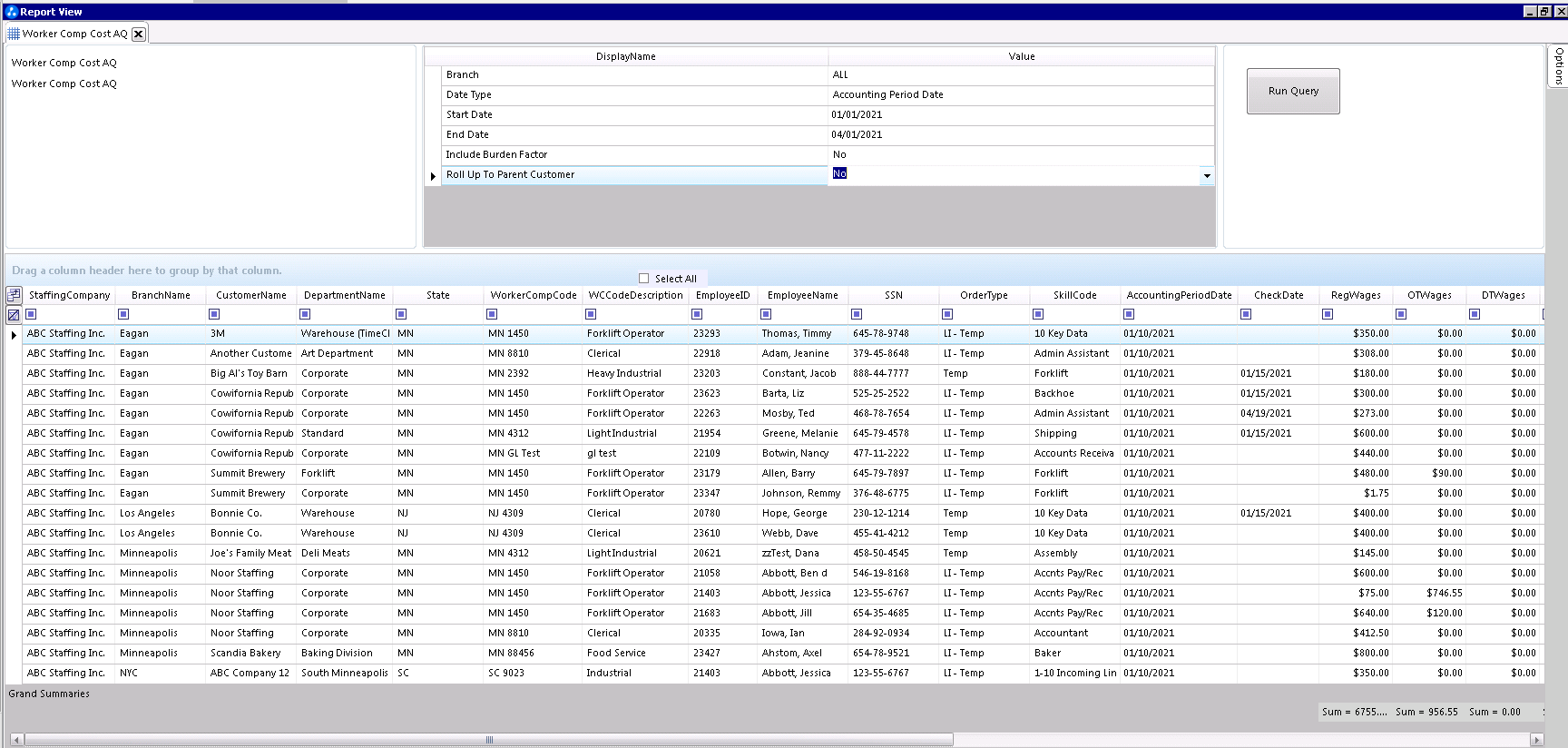Open the StaffingCompany filter operator icon
The height and width of the screenshot is (748, 1568).
pyautogui.click(x=31, y=314)
